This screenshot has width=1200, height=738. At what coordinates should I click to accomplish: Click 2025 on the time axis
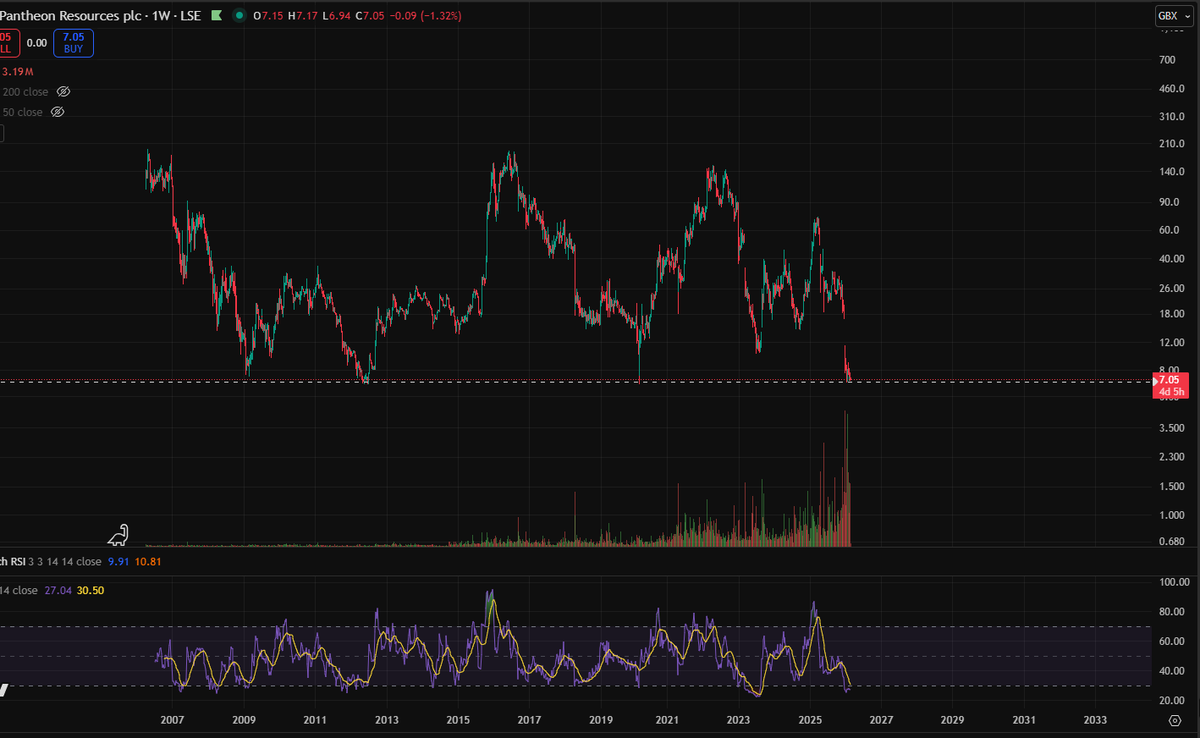point(810,720)
